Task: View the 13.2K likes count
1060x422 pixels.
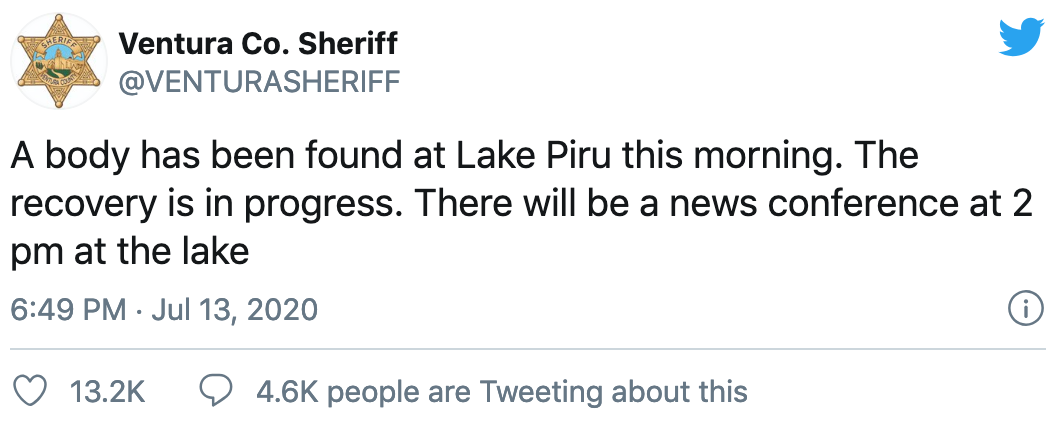Action: coord(108,392)
